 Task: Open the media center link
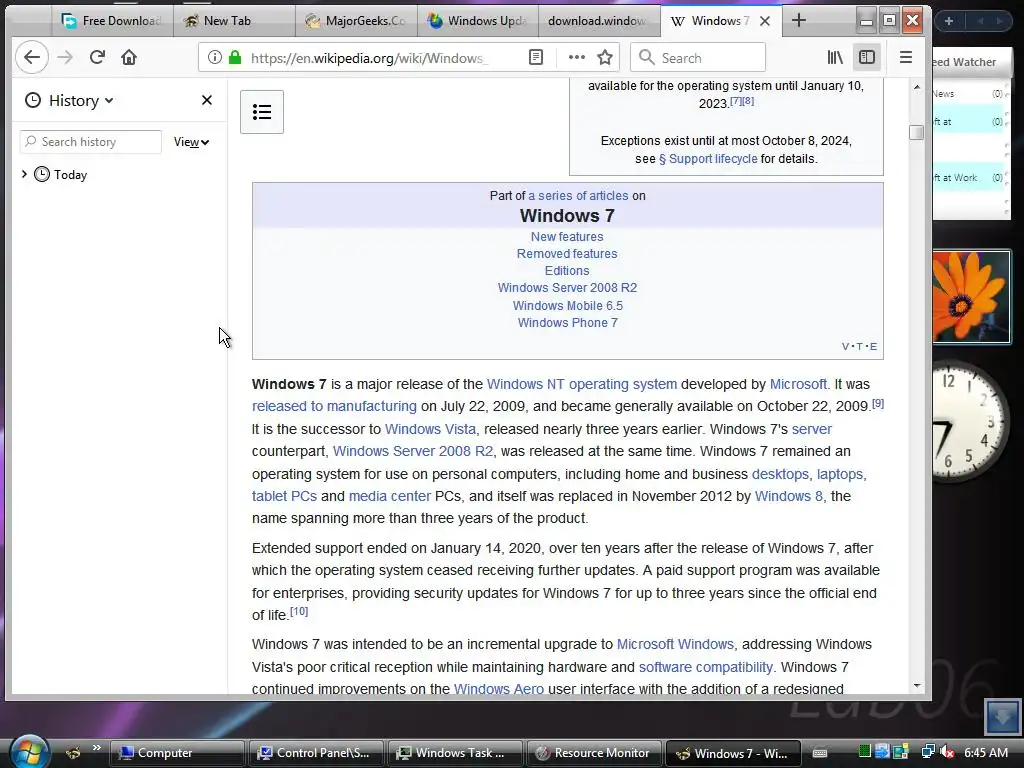(390, 496)
